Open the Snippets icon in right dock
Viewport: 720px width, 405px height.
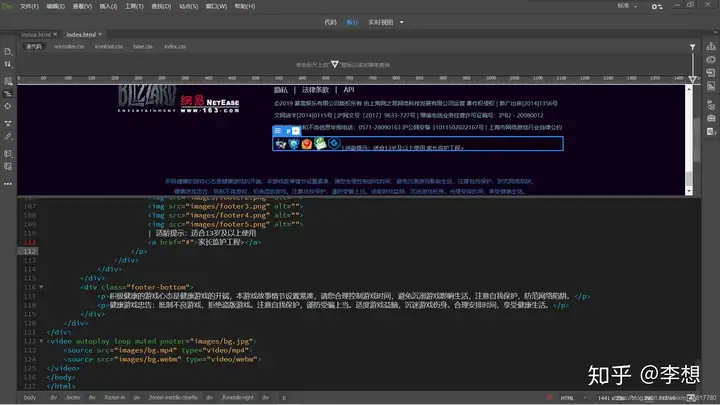click(711, 132)
